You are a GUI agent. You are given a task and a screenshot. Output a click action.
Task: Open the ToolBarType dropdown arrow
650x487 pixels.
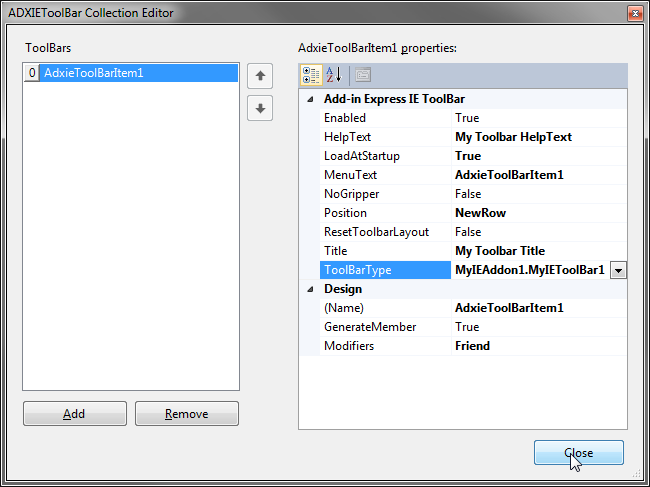(x=618, y=270)
